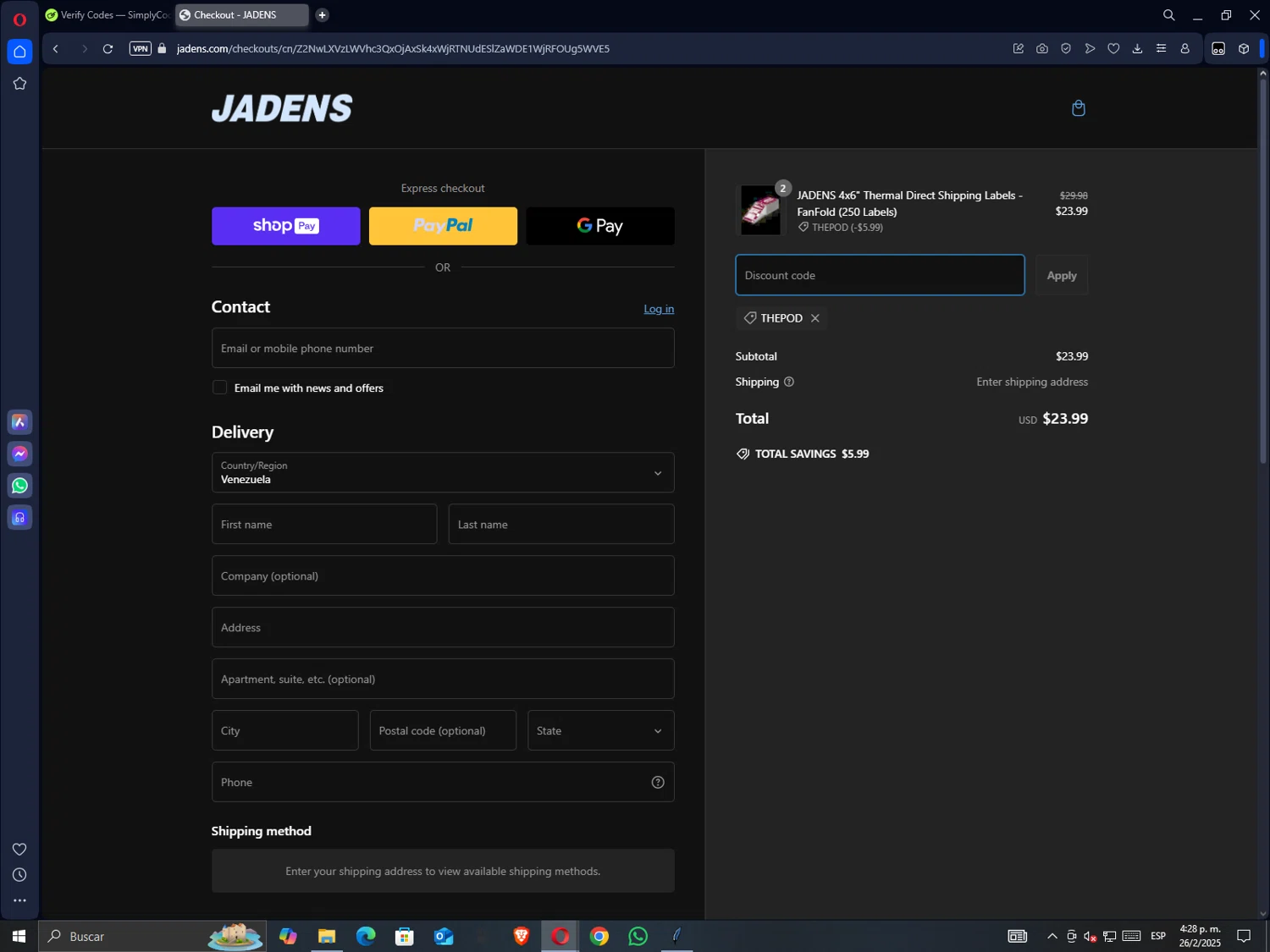Open Messenger in Opera sidebar
This screenshot has width=1270, height=952.
[19, 454]
